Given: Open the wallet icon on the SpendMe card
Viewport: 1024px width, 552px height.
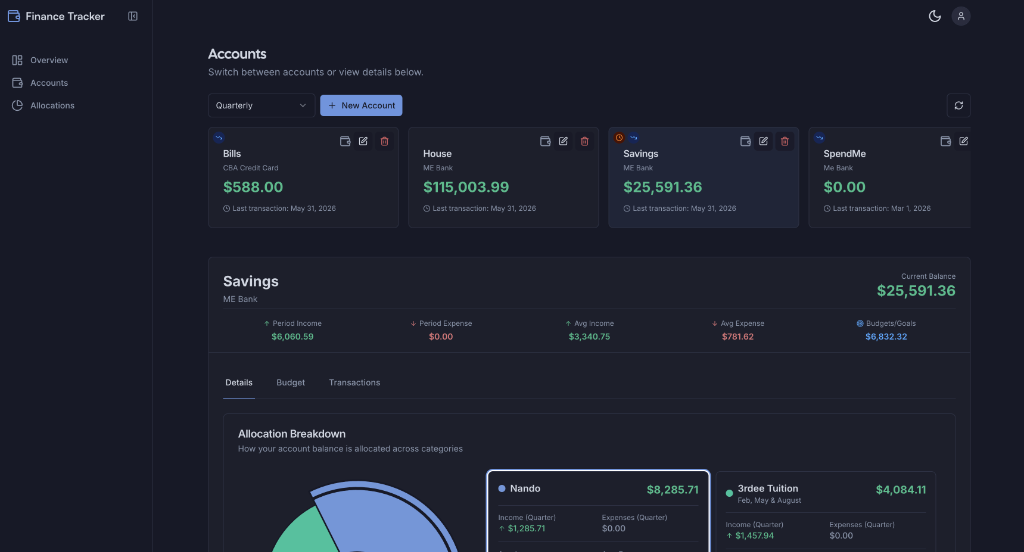Looking at the screenshot, I should (x=945, y=141).
